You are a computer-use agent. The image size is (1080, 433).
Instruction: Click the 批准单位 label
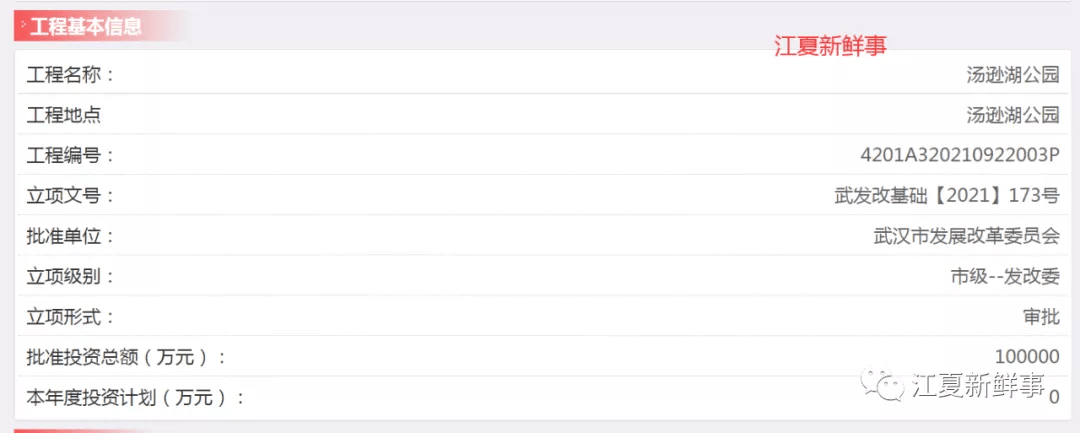click(71, 236)
